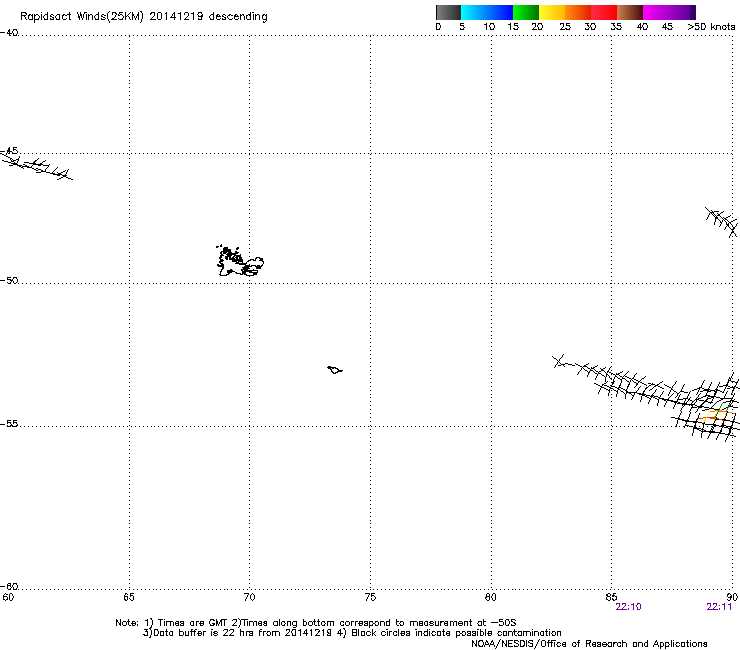740x650 pixels.
Task: Click the gray 0-5 knots color segment
Action: (448, 12)
